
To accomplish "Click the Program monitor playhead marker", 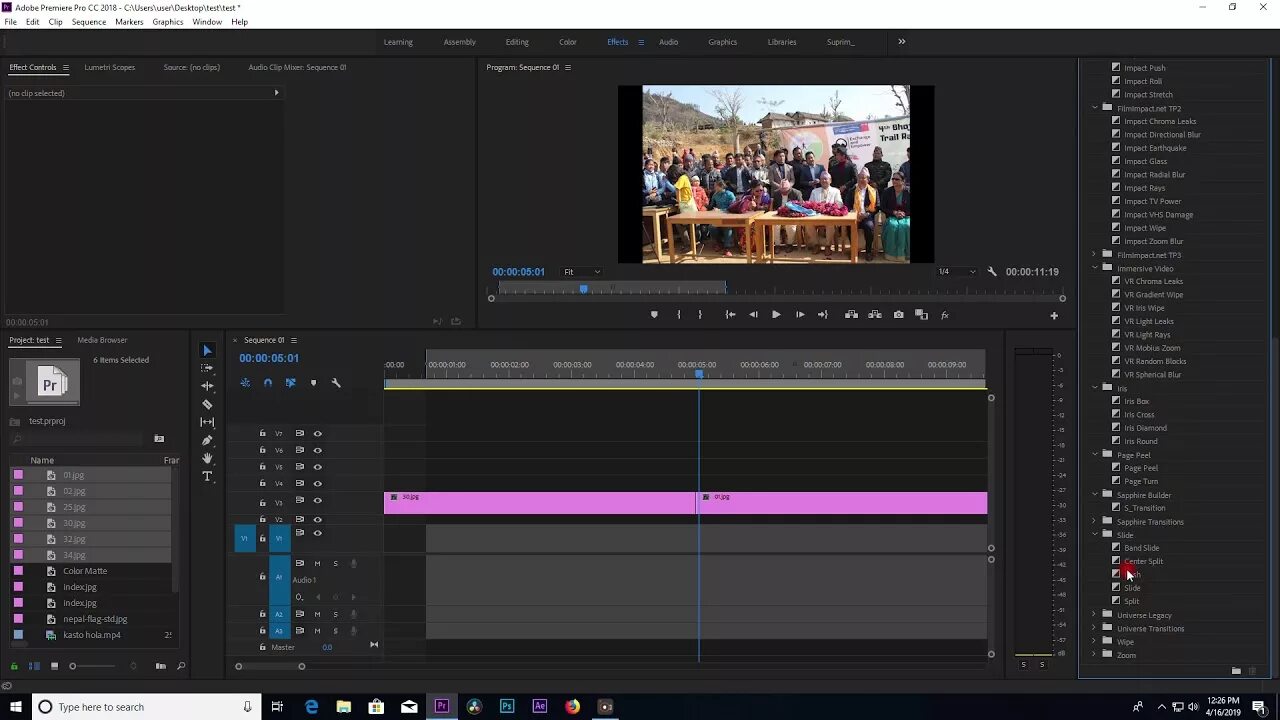I will pos(584,289).
